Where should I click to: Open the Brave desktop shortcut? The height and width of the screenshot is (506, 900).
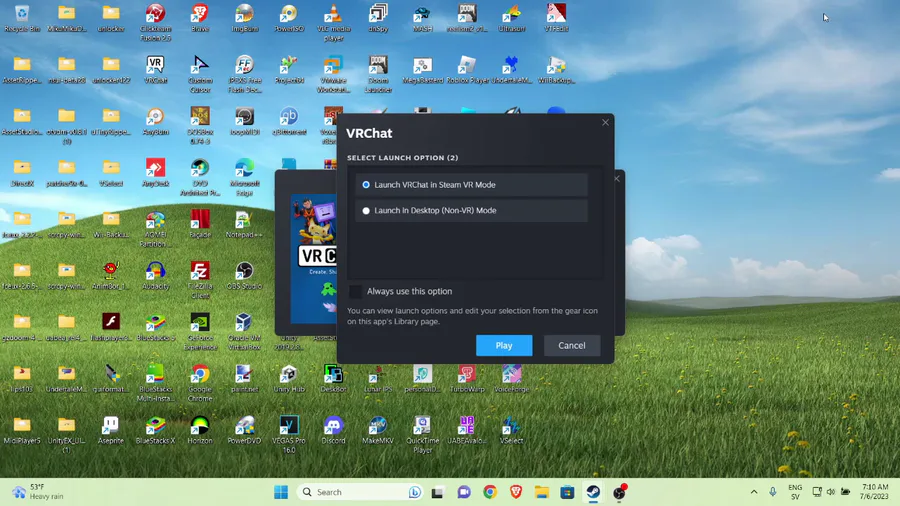point(200,18)
